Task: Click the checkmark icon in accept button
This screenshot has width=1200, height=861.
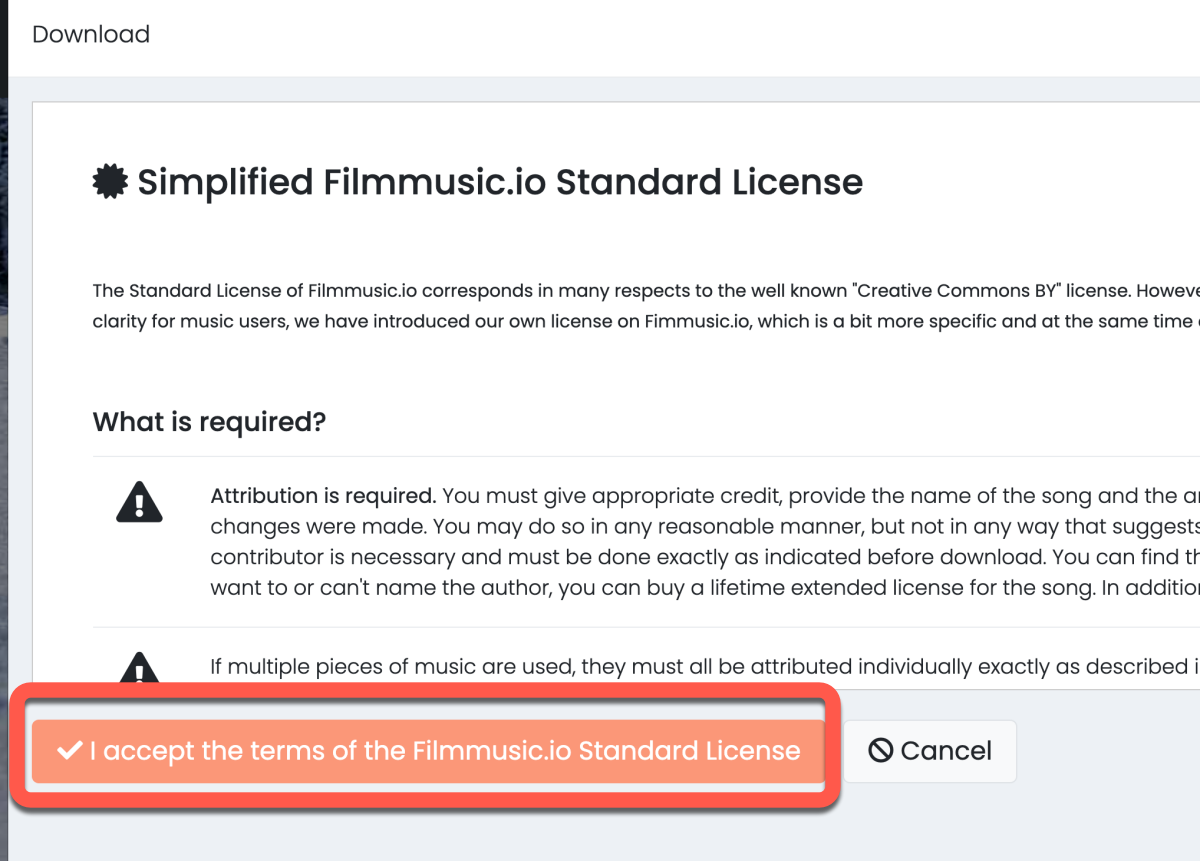Action: [69, 751]
